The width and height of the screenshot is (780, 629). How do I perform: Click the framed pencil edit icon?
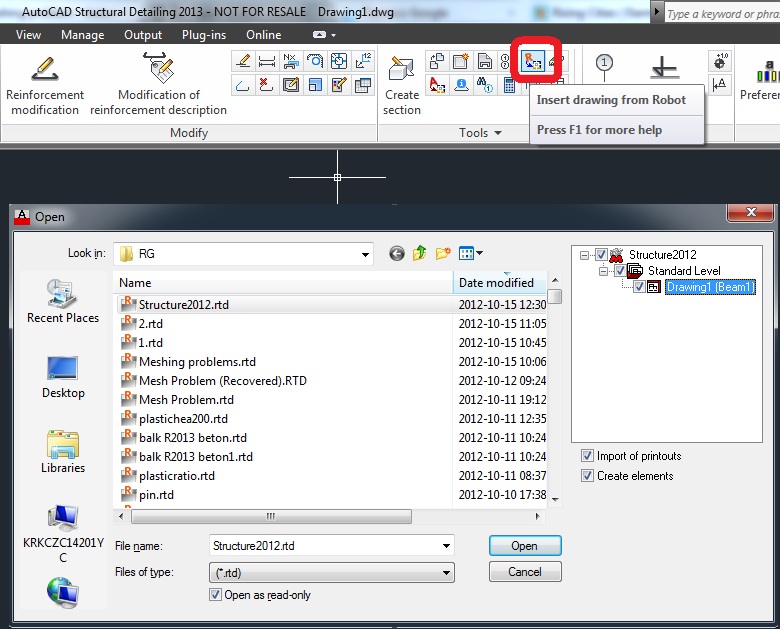pos(291,85)
